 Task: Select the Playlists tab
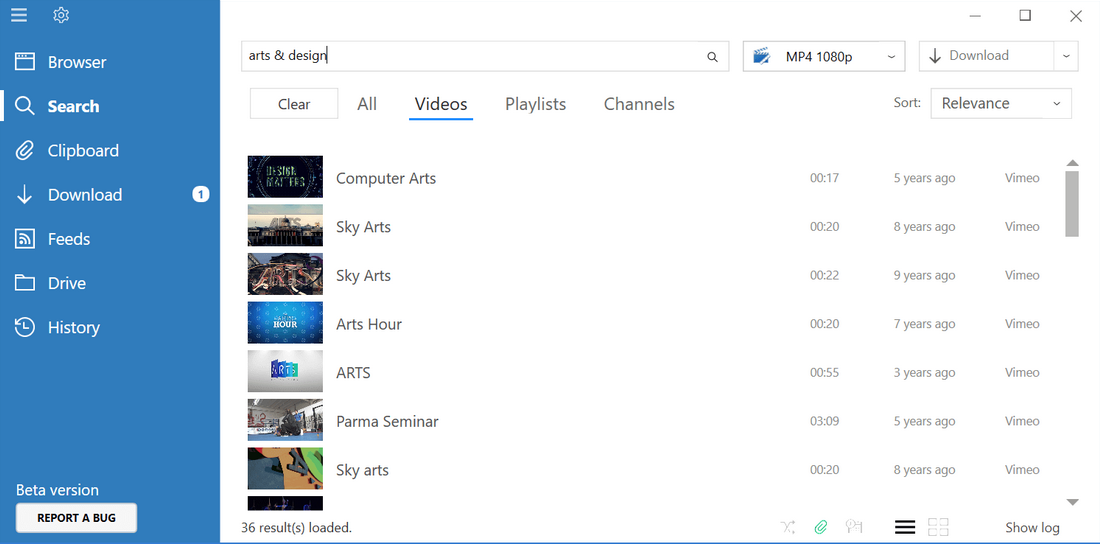coord(535,104)
